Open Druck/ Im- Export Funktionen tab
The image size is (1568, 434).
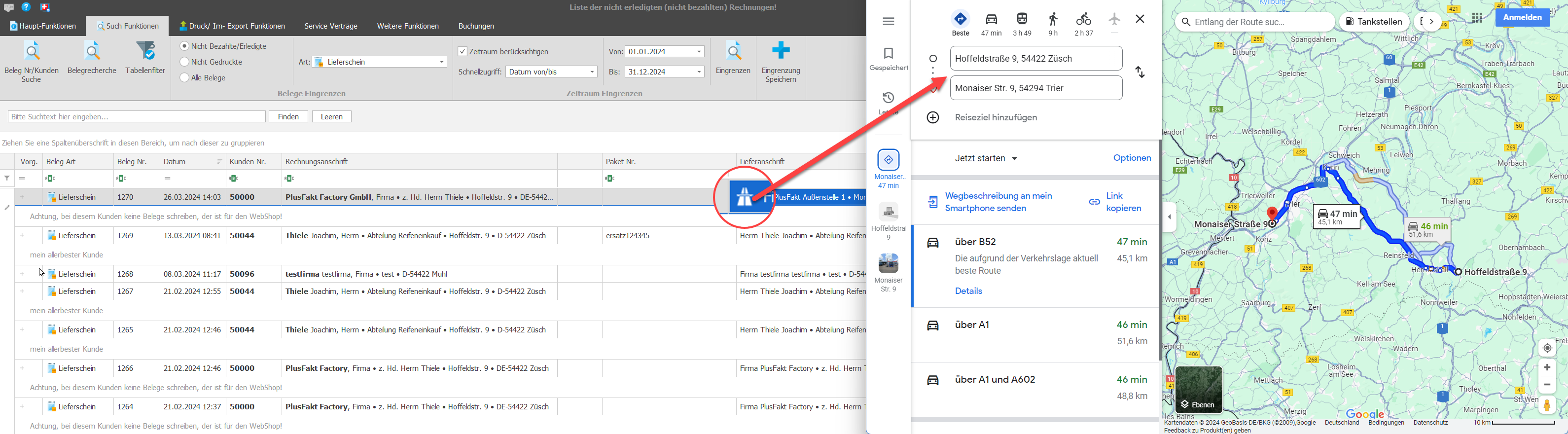tap(232, 26)
